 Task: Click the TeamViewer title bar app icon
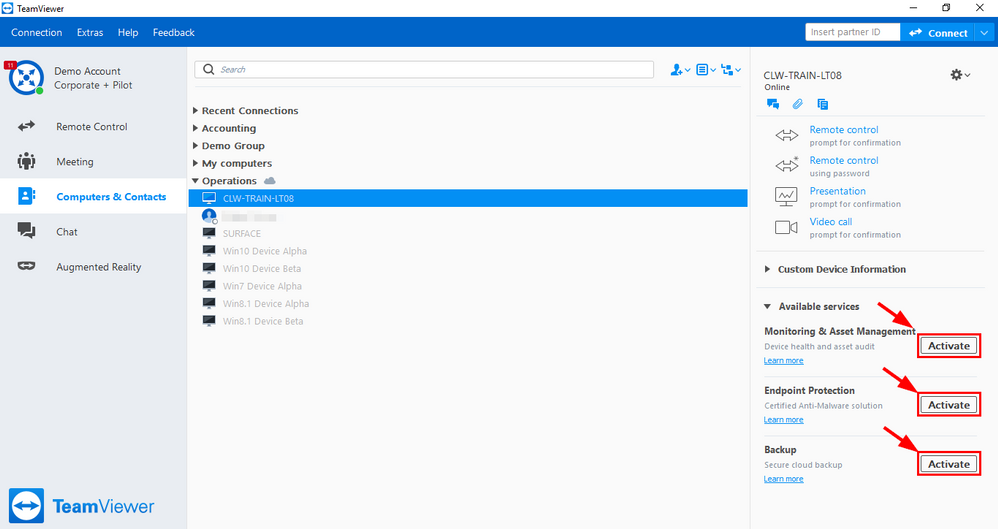[7, 8]
